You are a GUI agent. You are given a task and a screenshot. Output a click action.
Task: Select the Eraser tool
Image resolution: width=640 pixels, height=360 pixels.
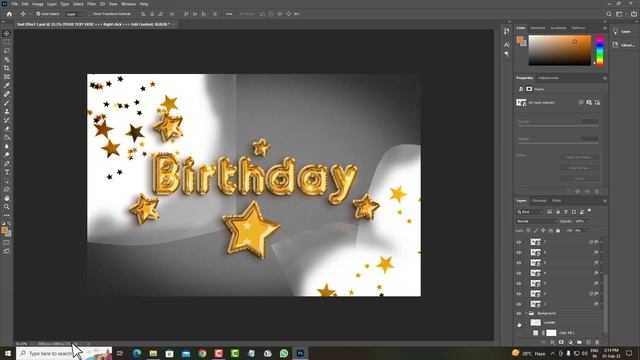tap(7, 129)
